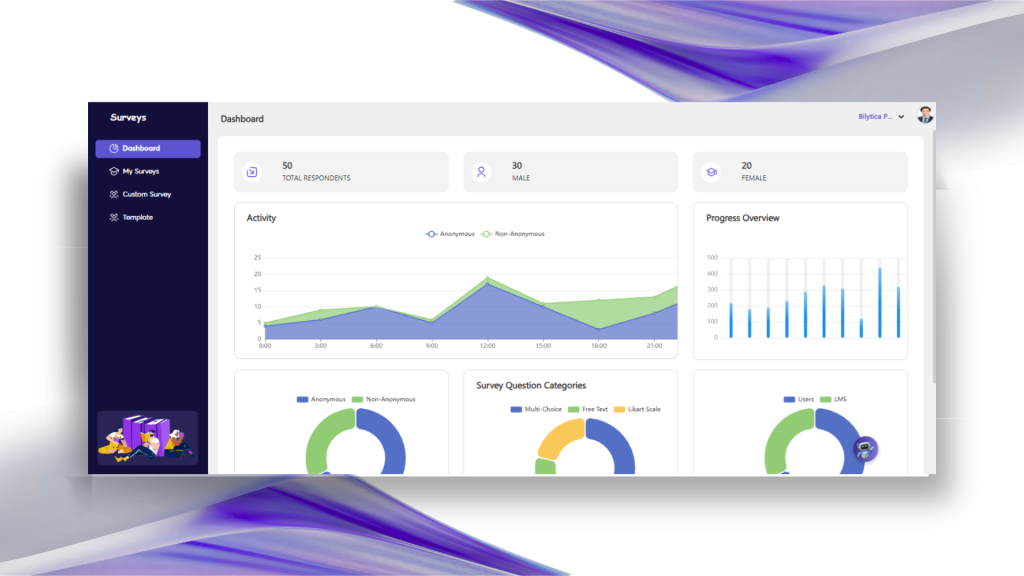Toggle Non-Anonymous series in Activity legend
The height and width of the screenshot is (576, 1024).
coord(513,234)
